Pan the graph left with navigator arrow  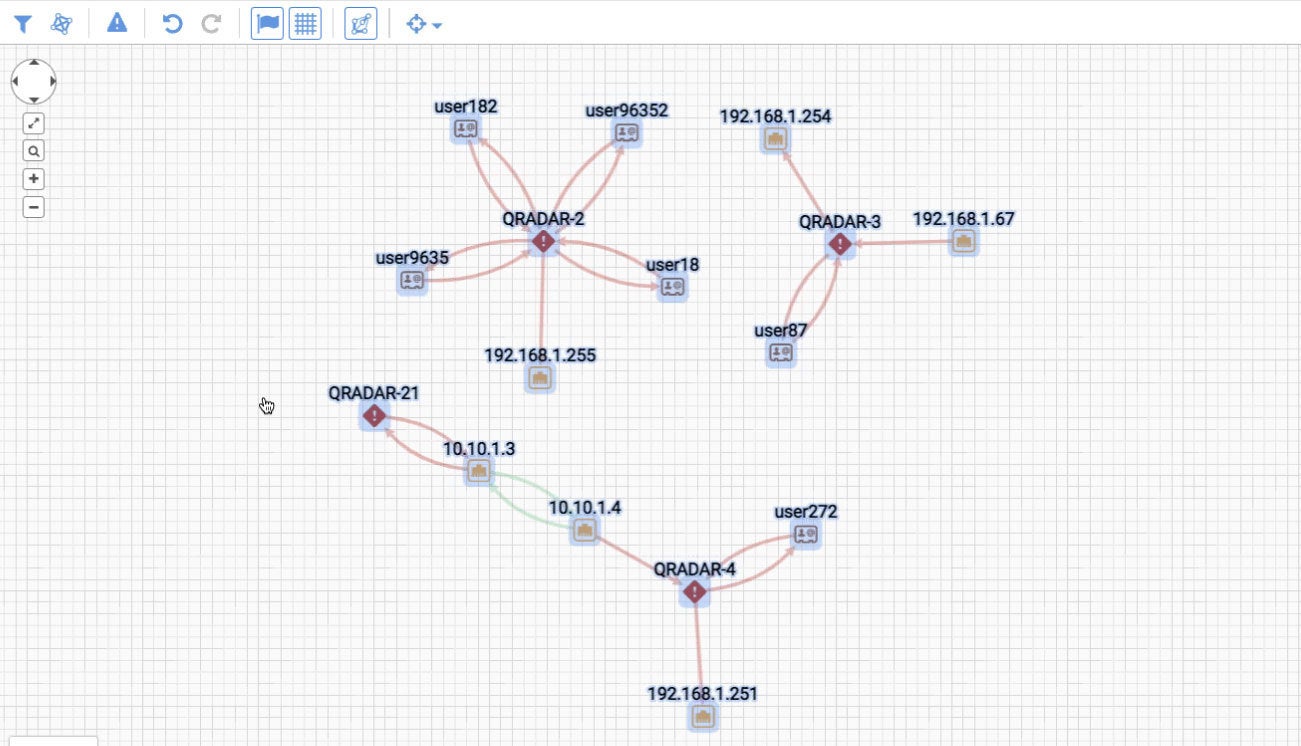pos(15,81)
